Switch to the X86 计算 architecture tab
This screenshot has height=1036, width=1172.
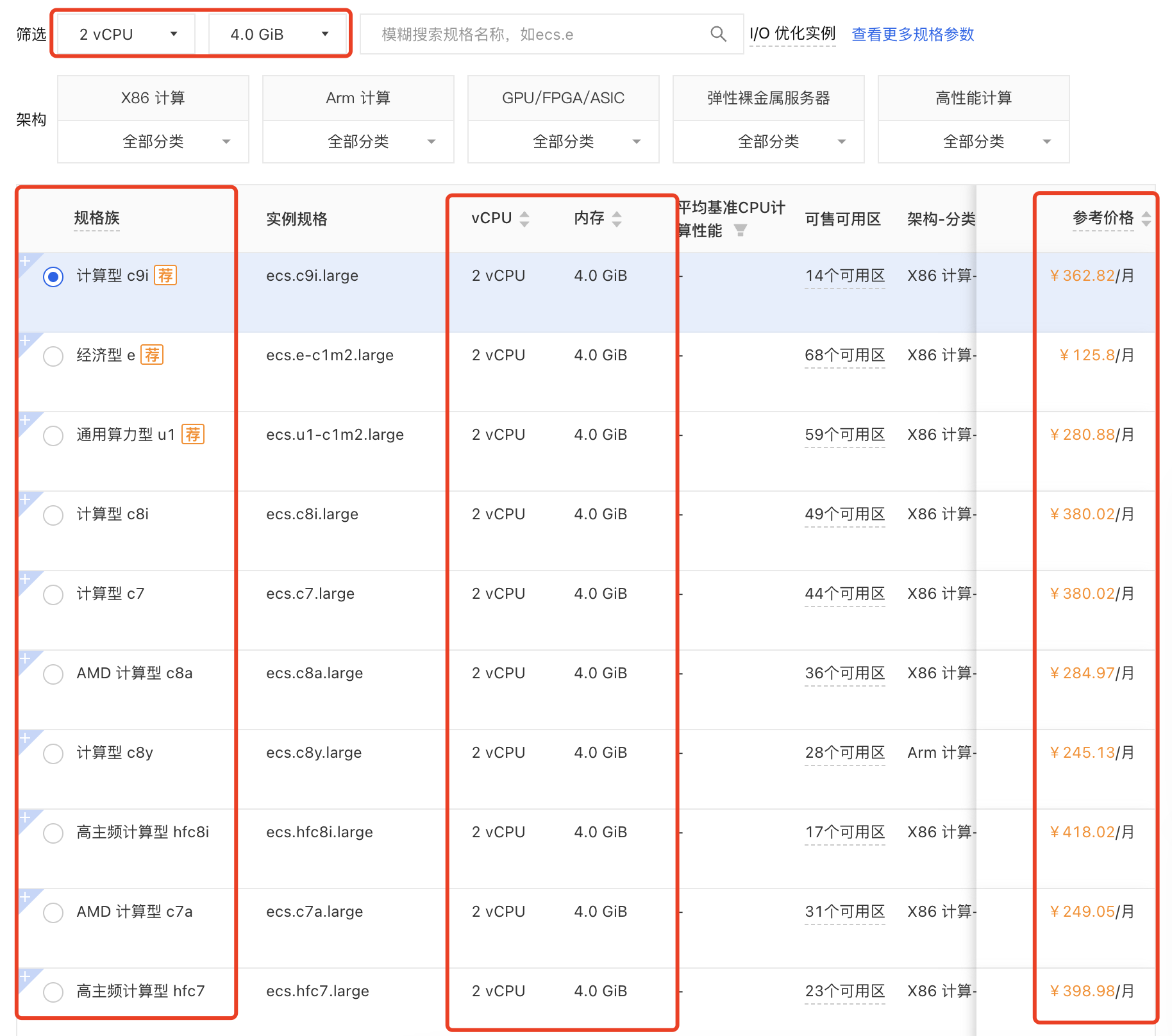153,98
